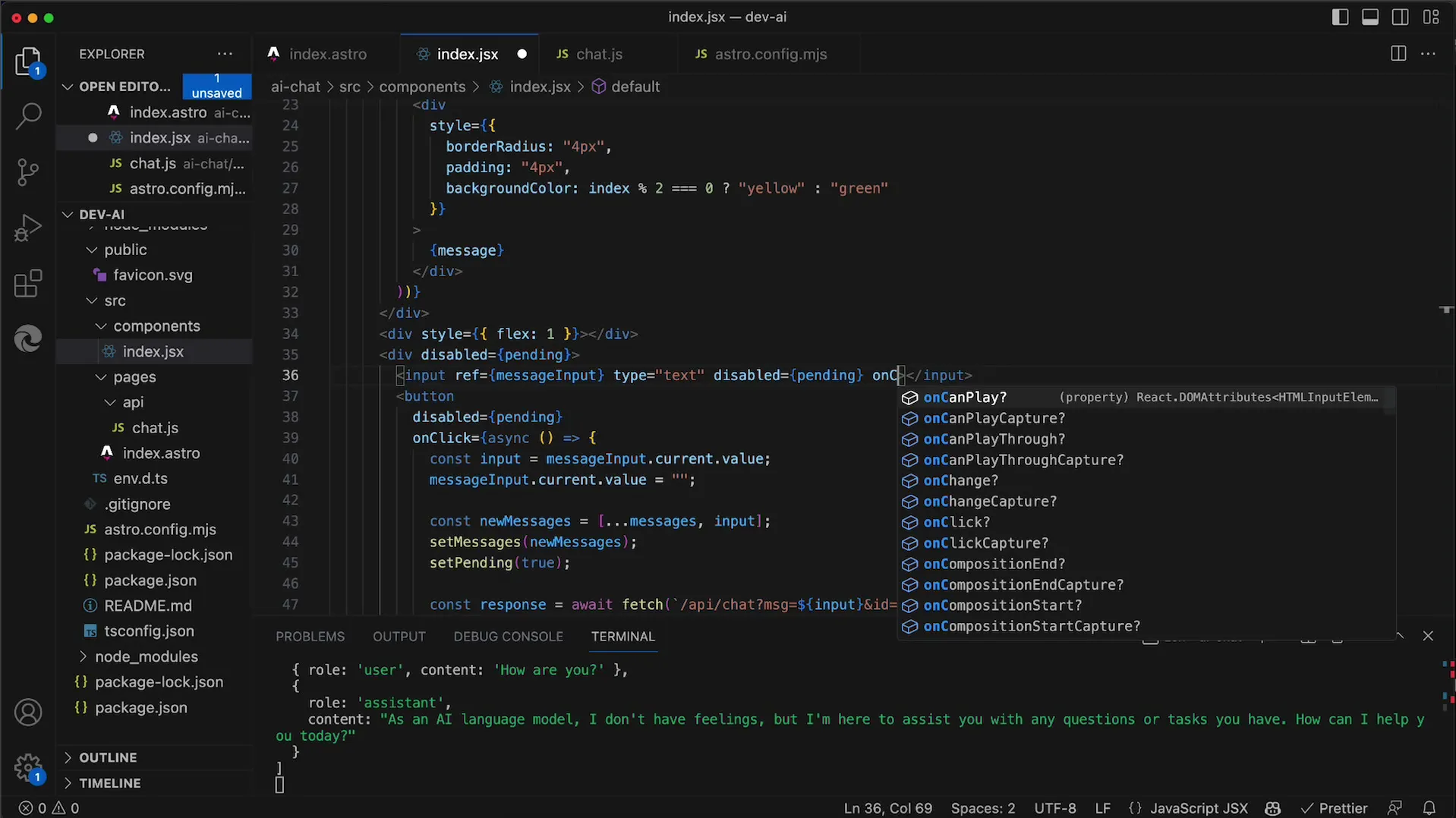Open the Accounts menu icon
Viewport: 1456px width, 818px height.
point(28,713)
